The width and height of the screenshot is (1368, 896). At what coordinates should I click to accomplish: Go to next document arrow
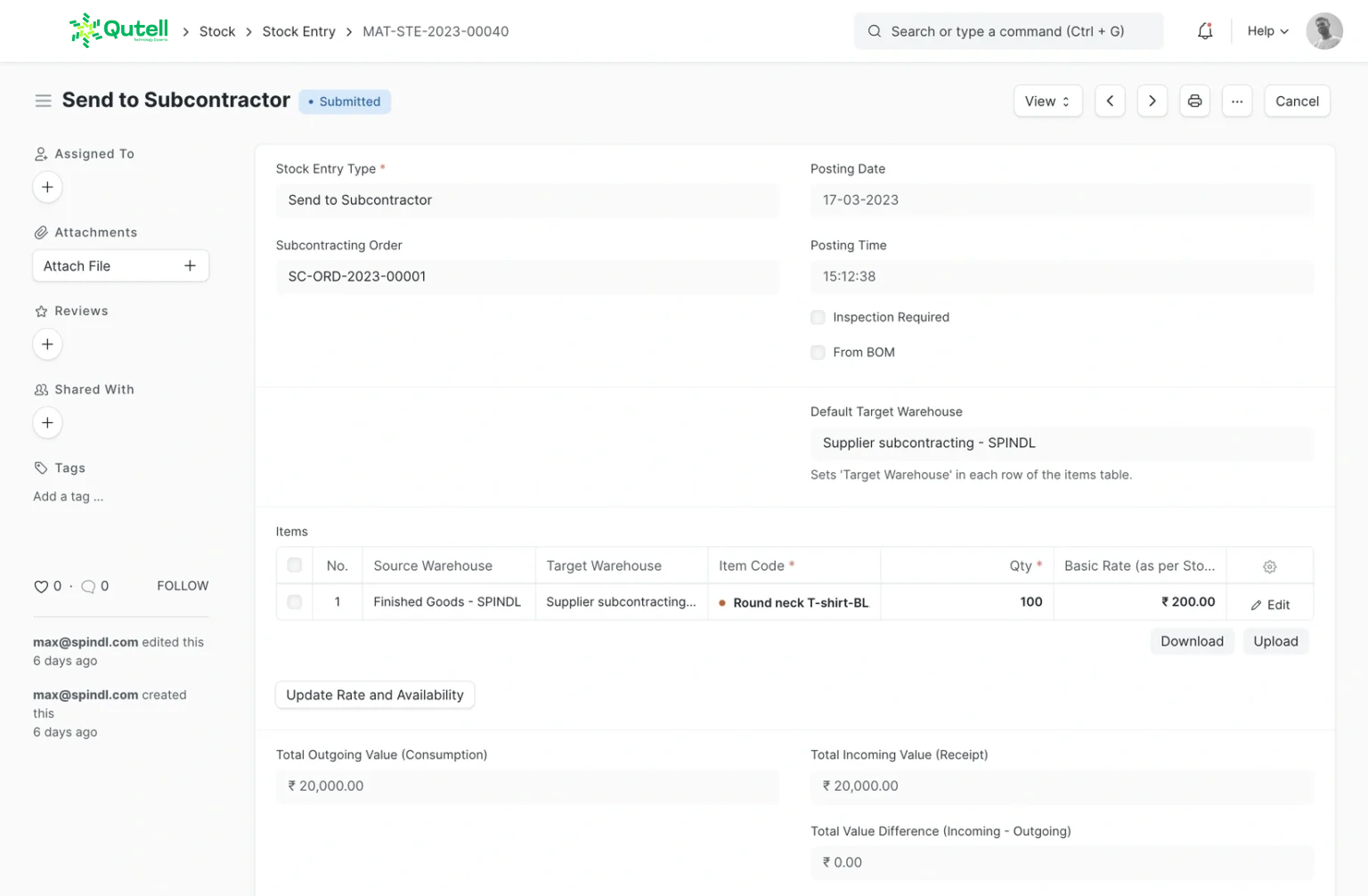click(x=1152, y=101)
